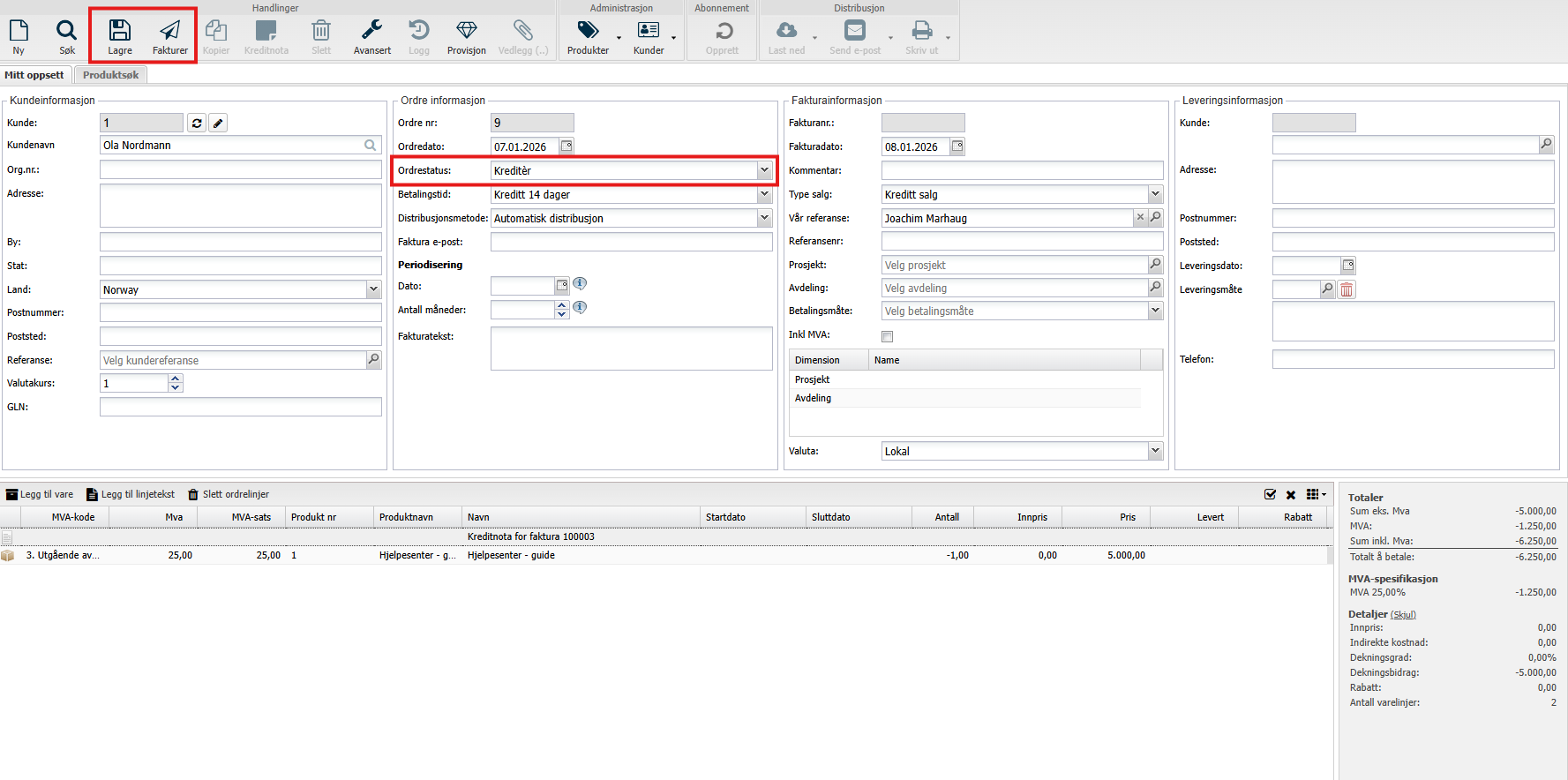Screen dimensions: 1568x780
Task: Click the pencil edit icon beside Kunde
Action: (x=218, y=124)
